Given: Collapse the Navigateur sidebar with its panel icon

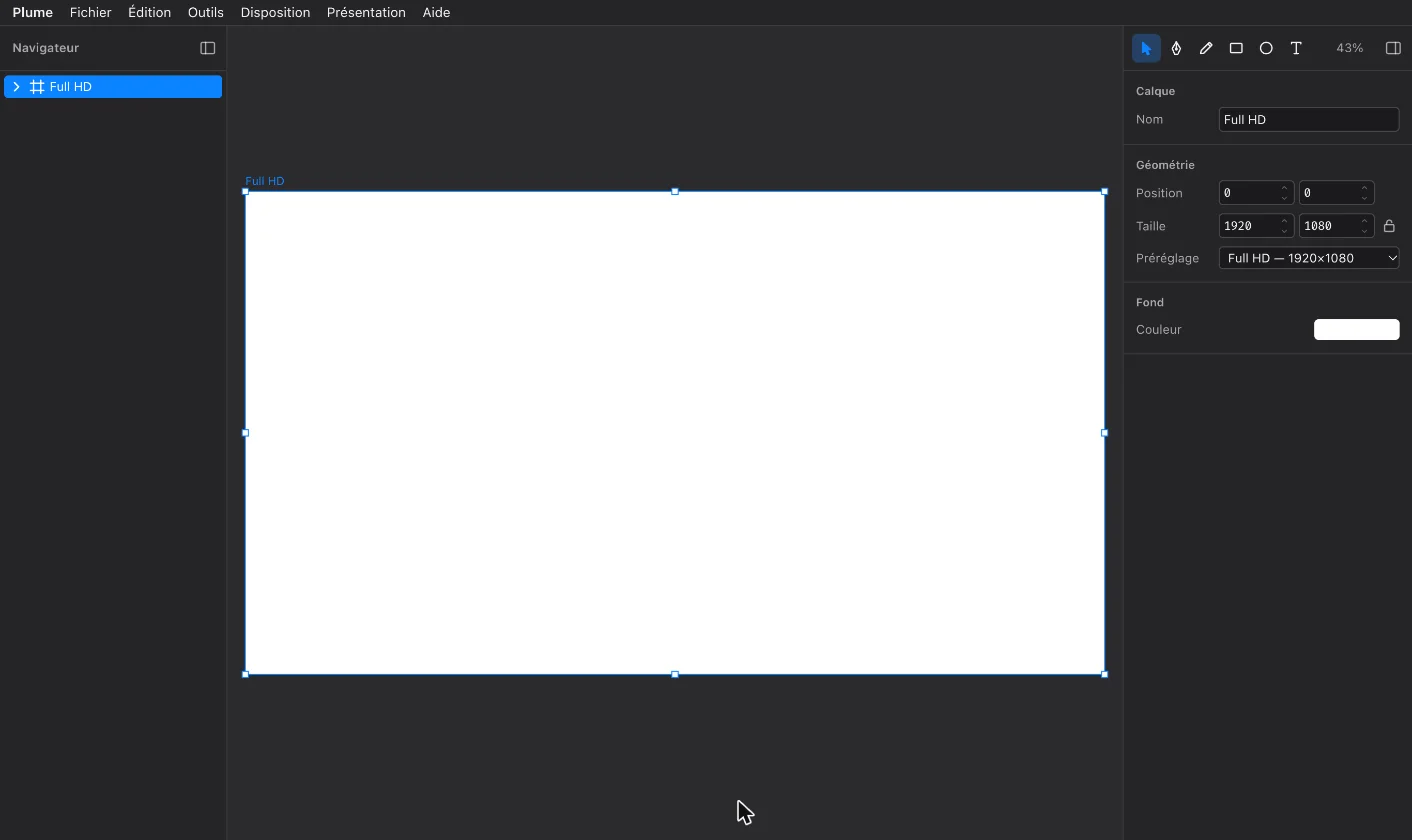Looking at the screenshot, I should click(208, 48).
